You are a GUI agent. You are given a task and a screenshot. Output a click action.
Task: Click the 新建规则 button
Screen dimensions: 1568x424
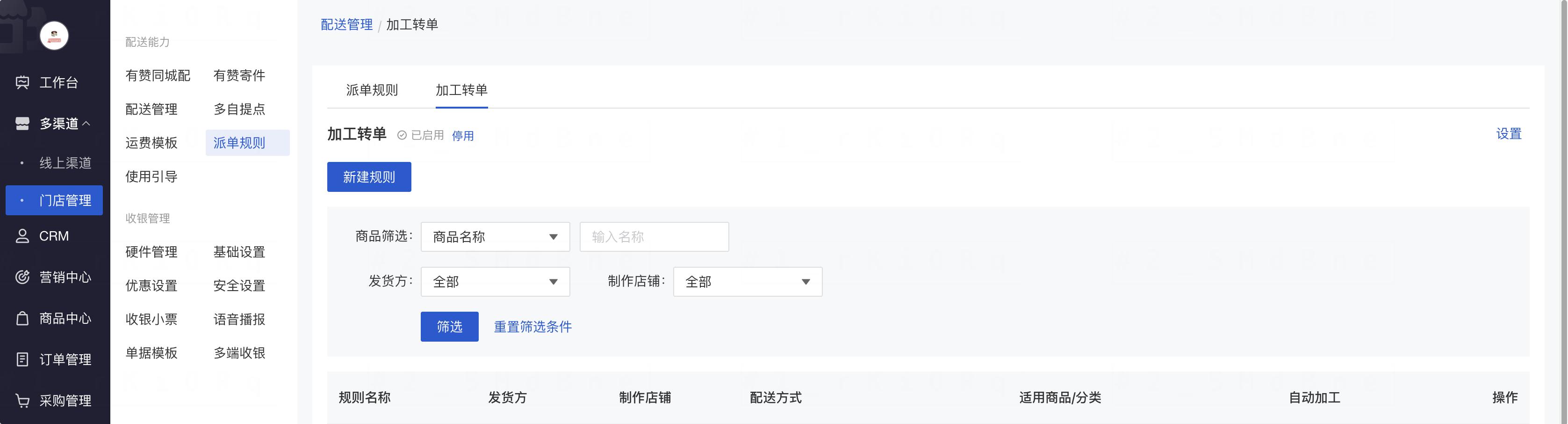tap(369, 177)
